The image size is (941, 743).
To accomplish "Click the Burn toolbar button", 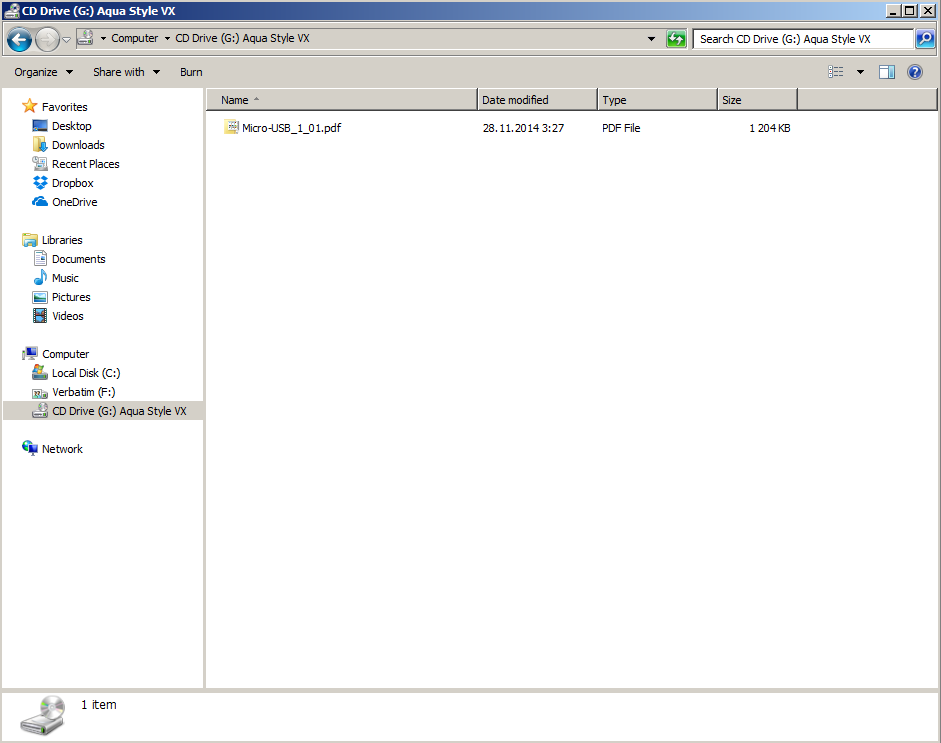I will coord(191,72).
